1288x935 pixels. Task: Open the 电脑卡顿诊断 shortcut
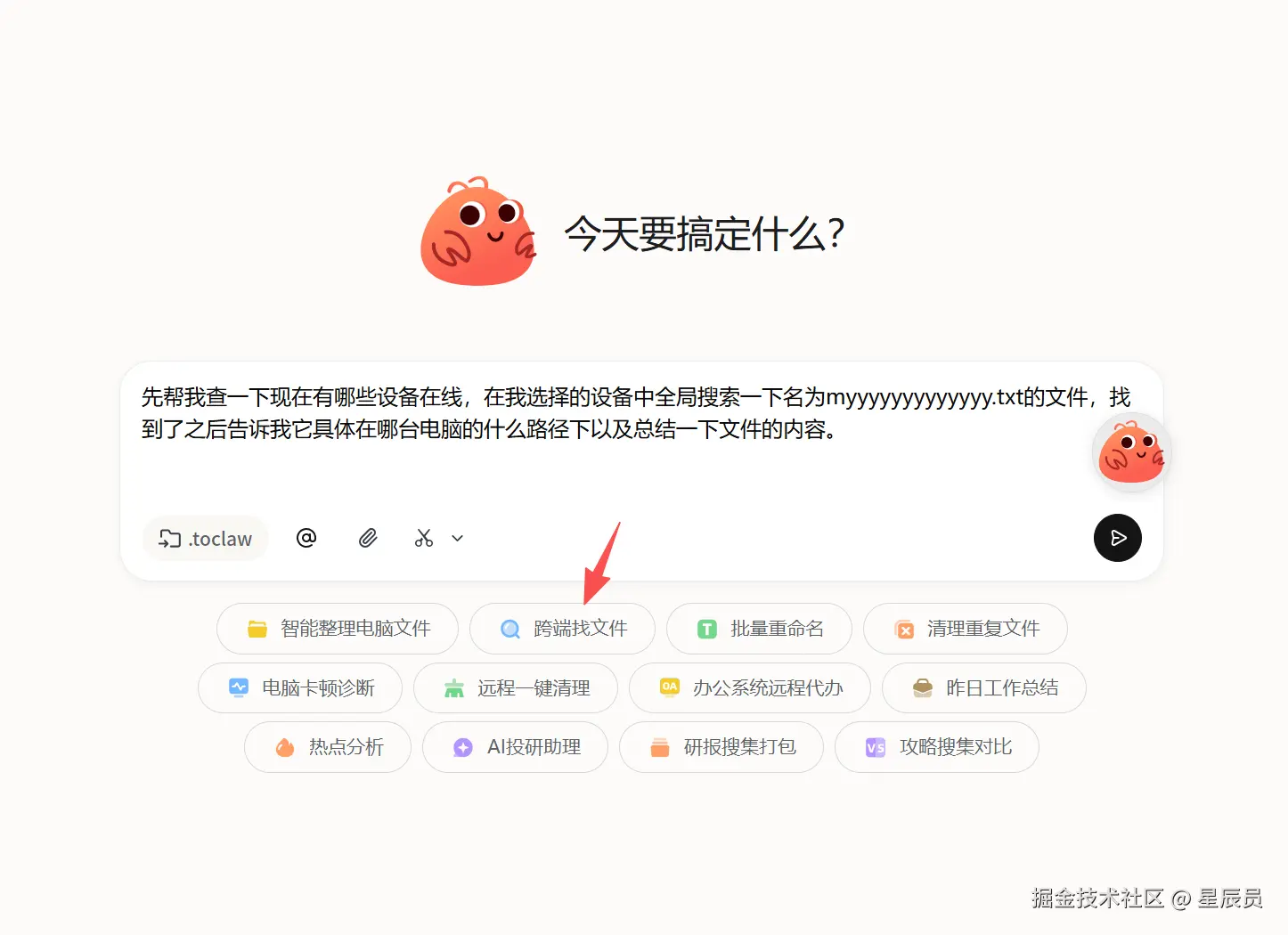coord(300,687)
